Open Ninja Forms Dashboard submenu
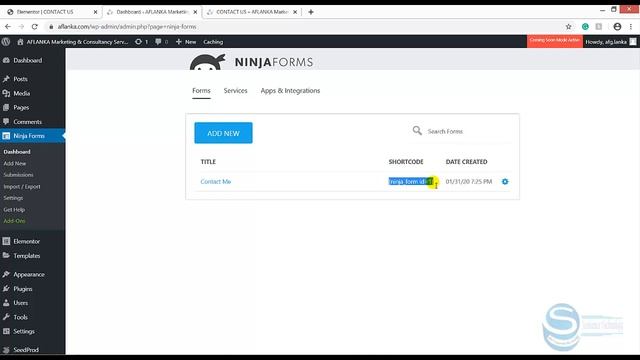Image resolution: width=640 pixels, height=360 pixels. pyautogui.click(x=17, y=151)
